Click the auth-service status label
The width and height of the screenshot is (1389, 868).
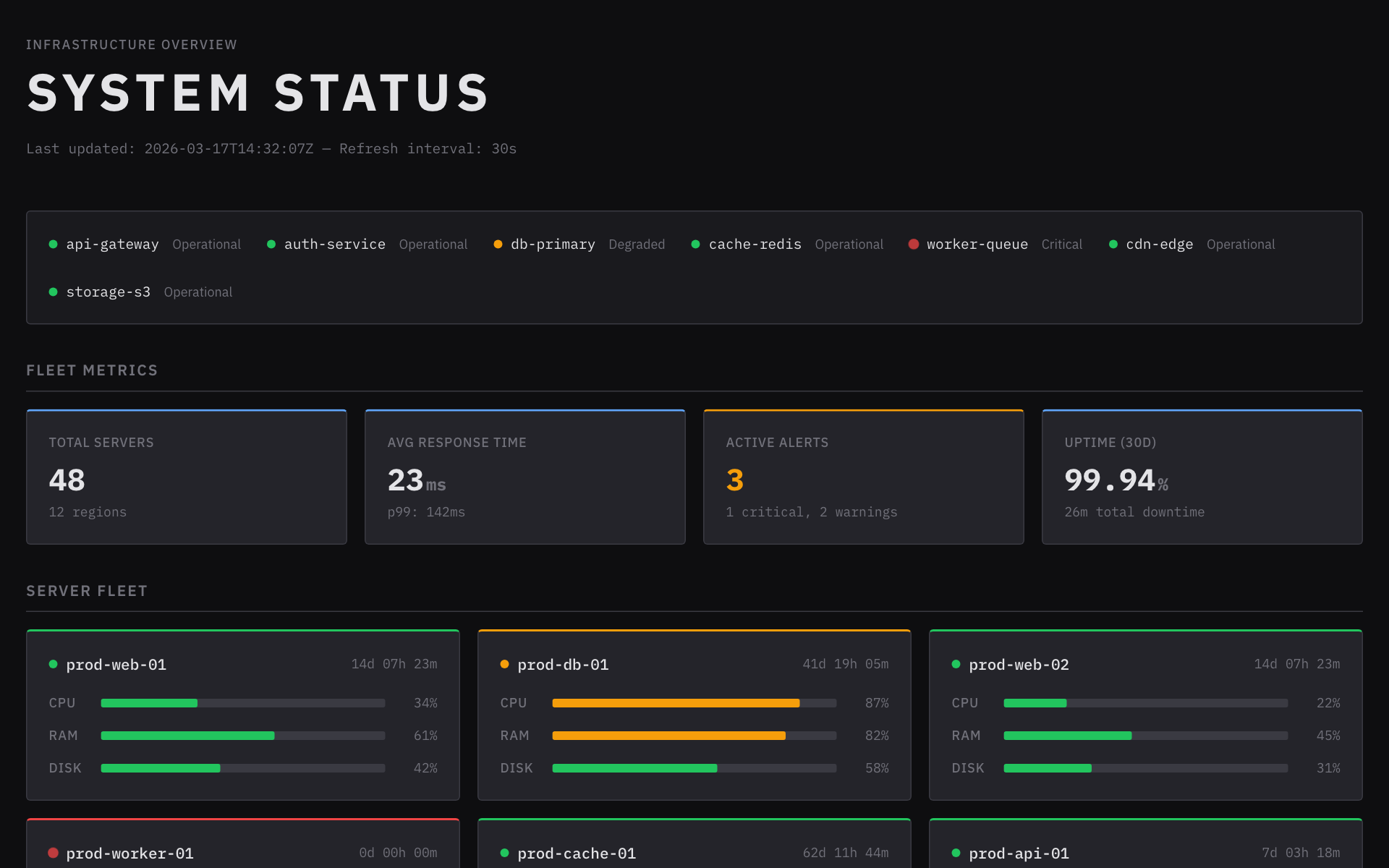[x=433, y=244]
